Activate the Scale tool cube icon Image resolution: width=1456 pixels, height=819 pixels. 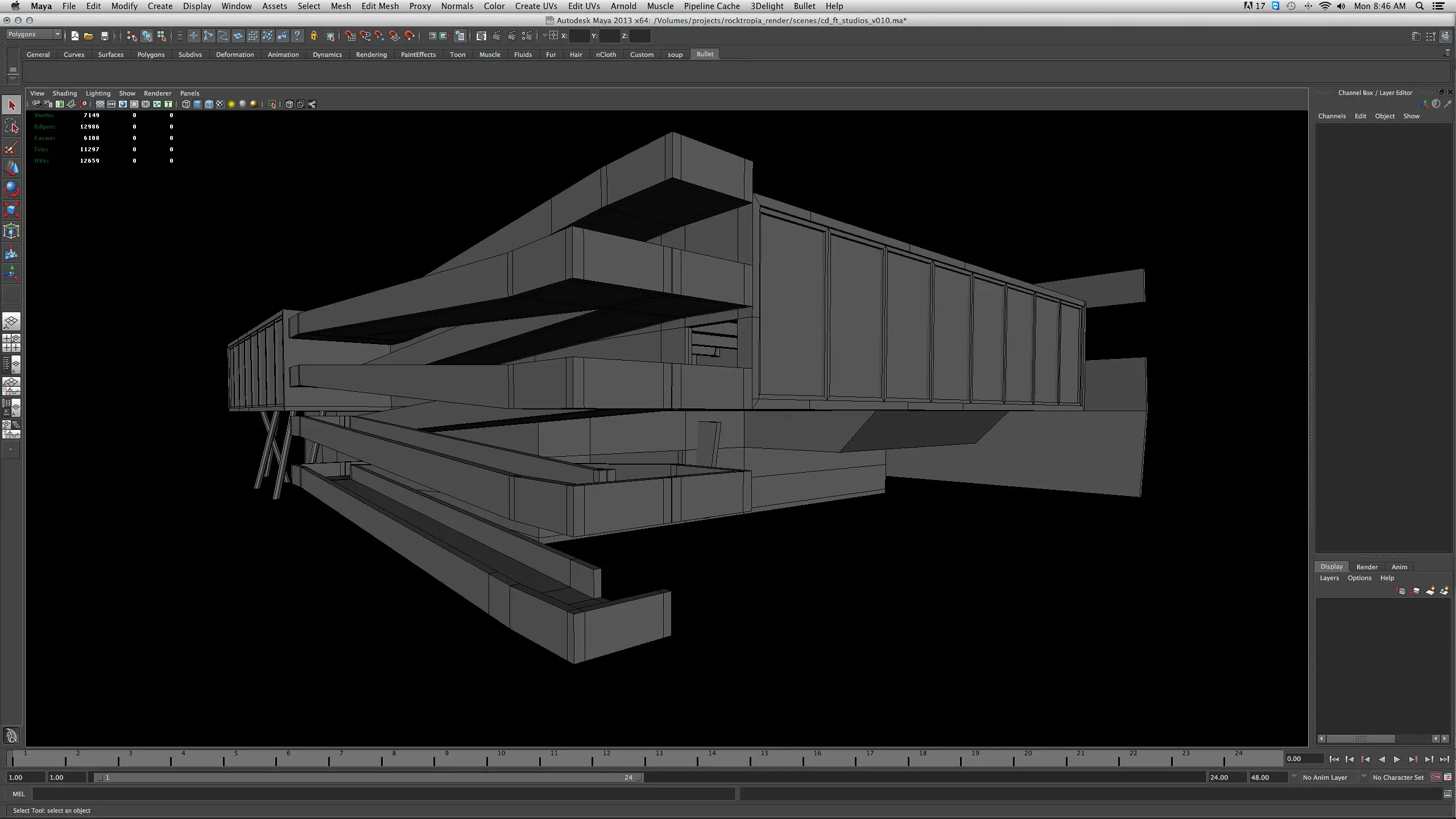11,210
